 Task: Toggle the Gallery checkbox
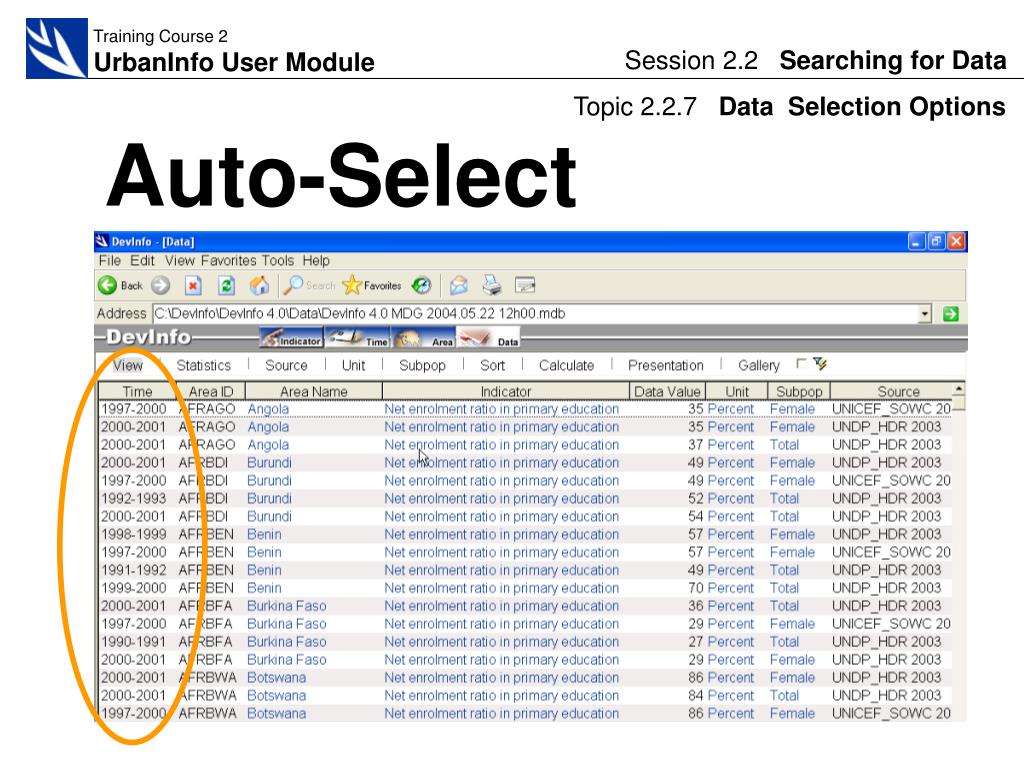click(801, 364)
